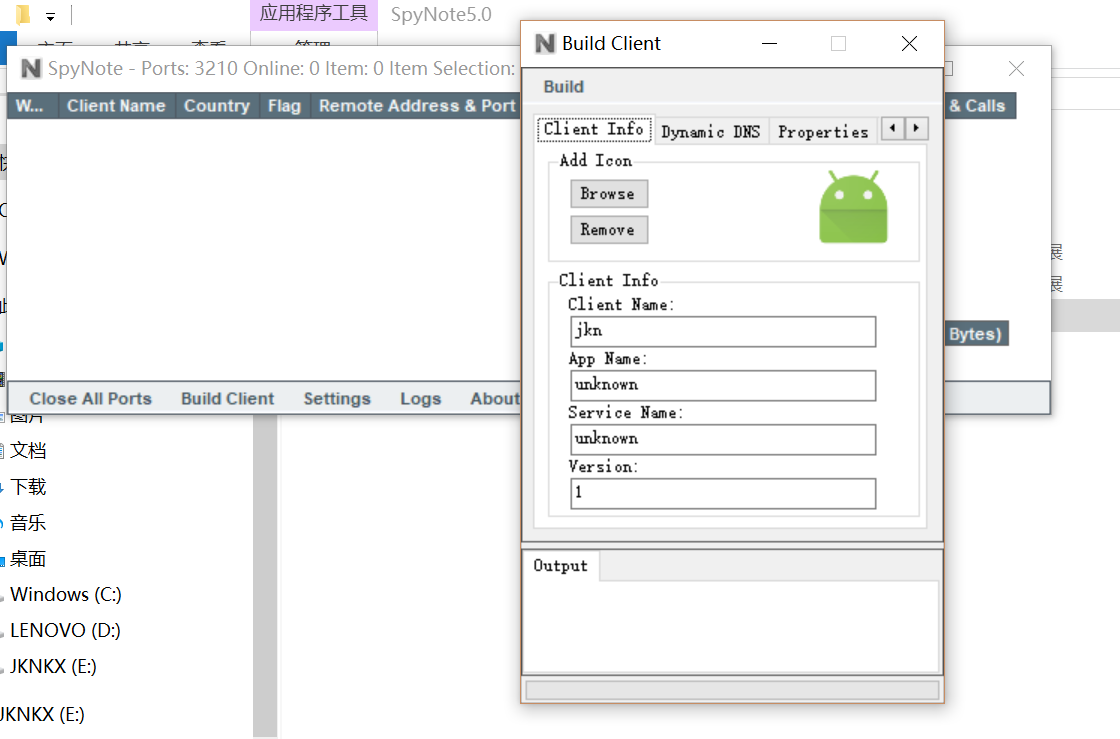
Task: Click the Service Name input field
Action: [x=723, y=439]
